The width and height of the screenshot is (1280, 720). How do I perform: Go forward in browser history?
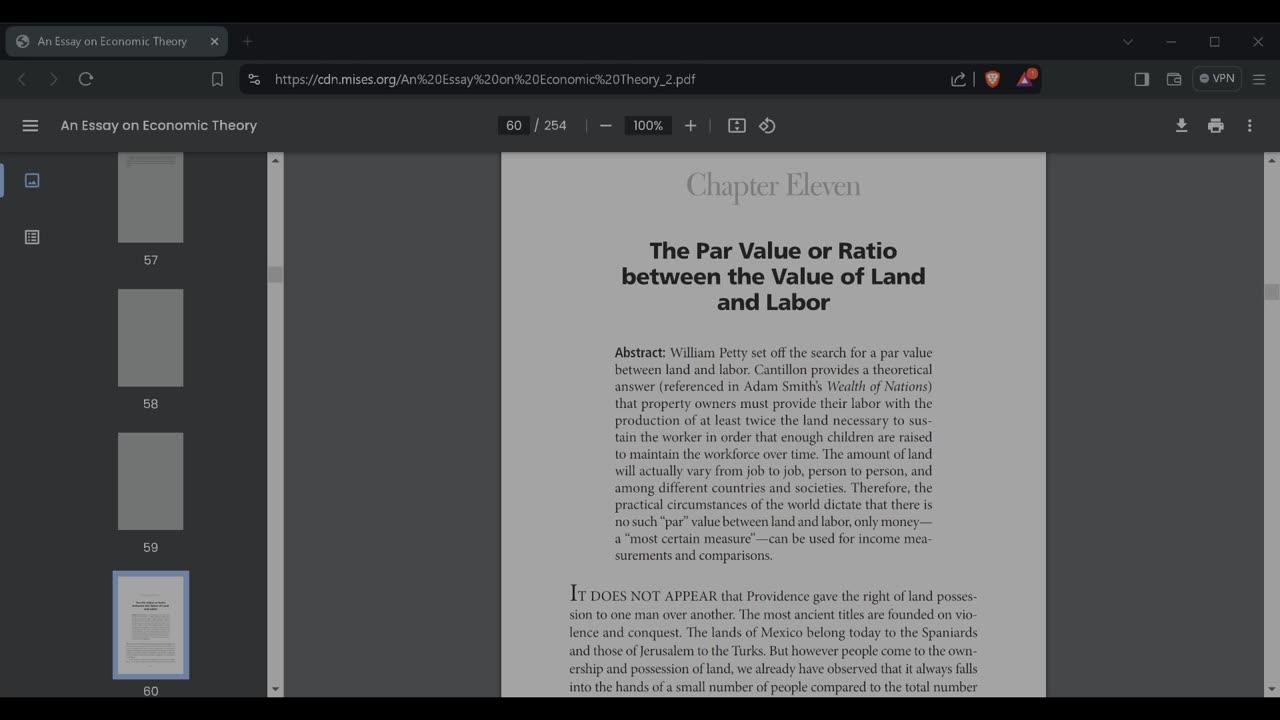tap(54, 79)
